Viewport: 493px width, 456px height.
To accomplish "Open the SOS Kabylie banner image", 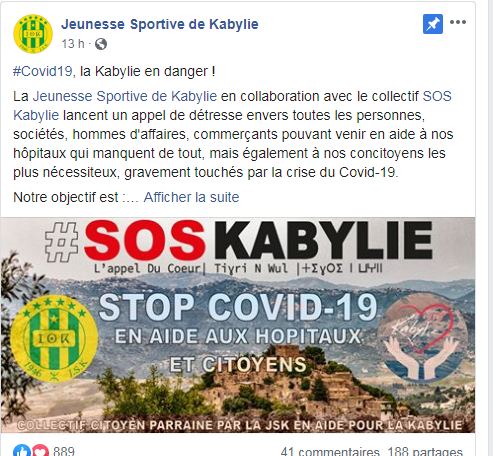I will tap(238, 325).
